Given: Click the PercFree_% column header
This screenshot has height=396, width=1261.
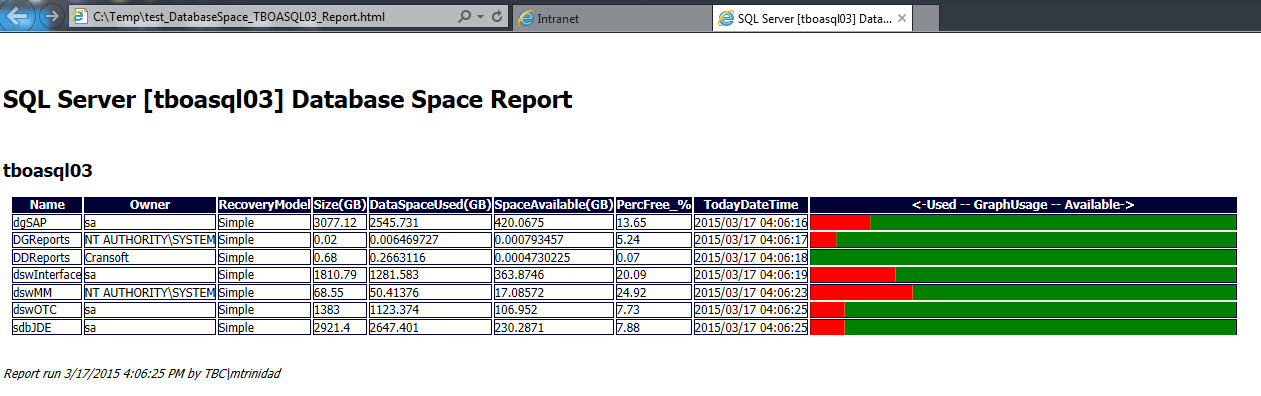Looking at the screenshot, I should (654, 205).
